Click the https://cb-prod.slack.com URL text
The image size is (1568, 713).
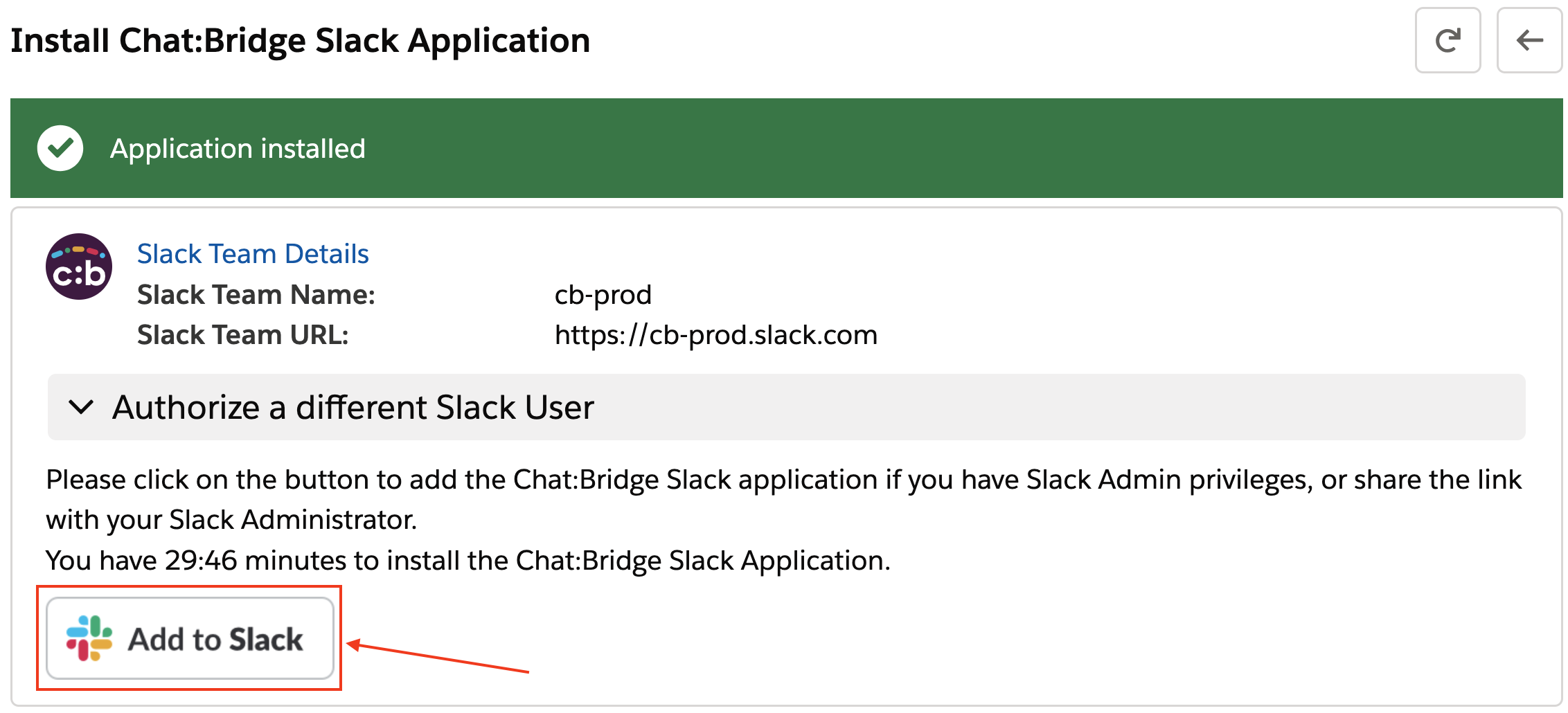[715, 335]
